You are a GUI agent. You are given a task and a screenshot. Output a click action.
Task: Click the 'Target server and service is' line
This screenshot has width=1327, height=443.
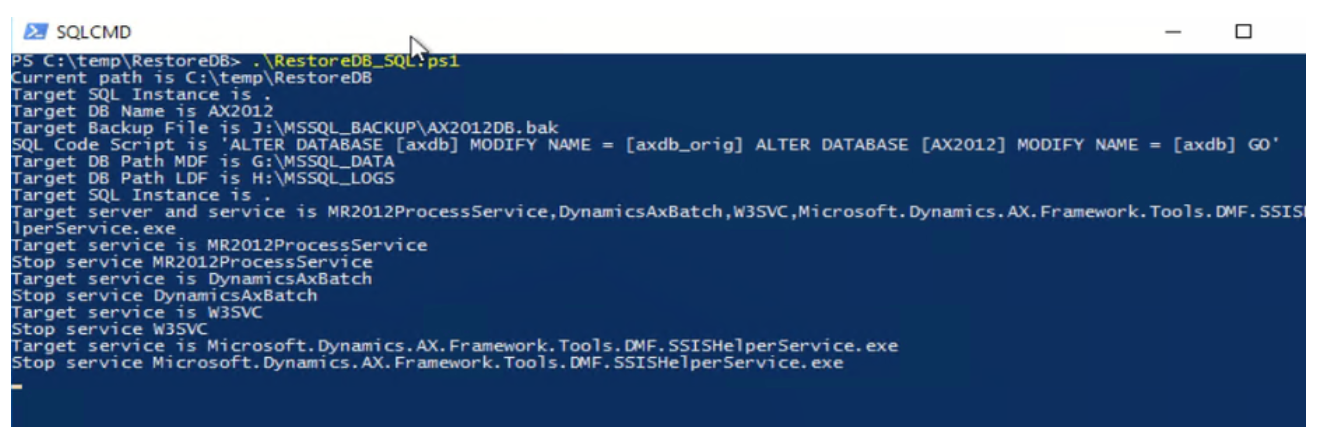pos(658,212)
